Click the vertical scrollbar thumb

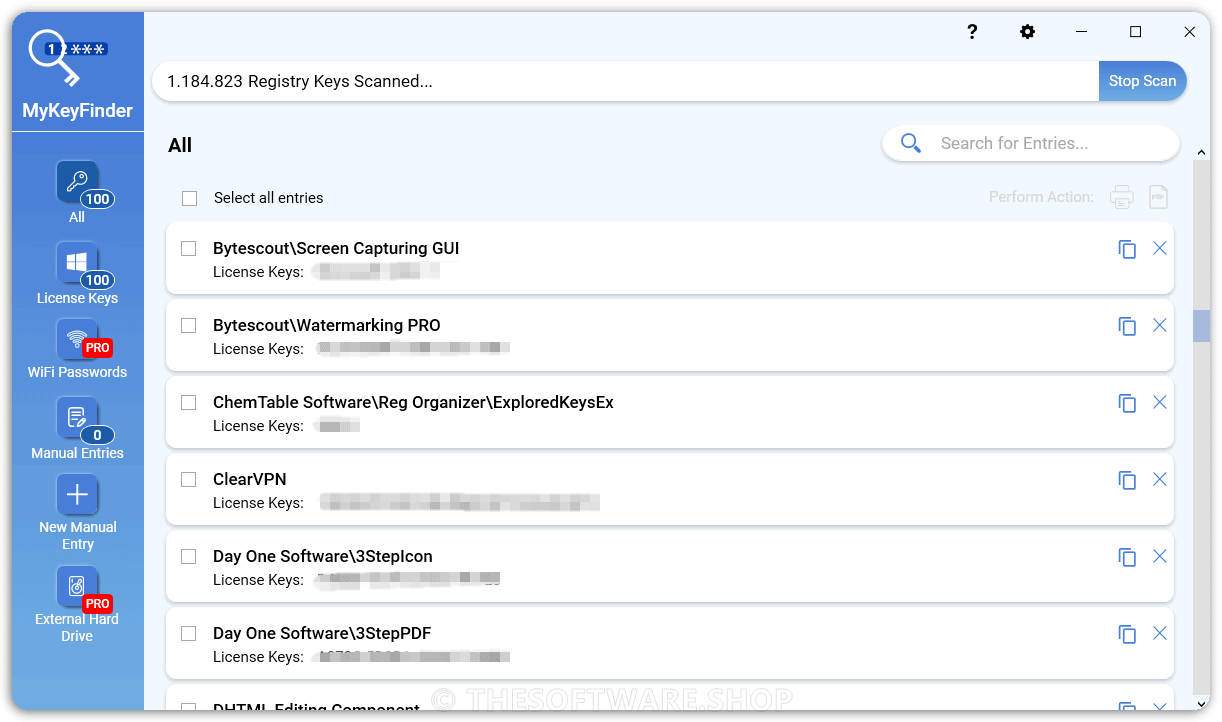pos(1201,326)
